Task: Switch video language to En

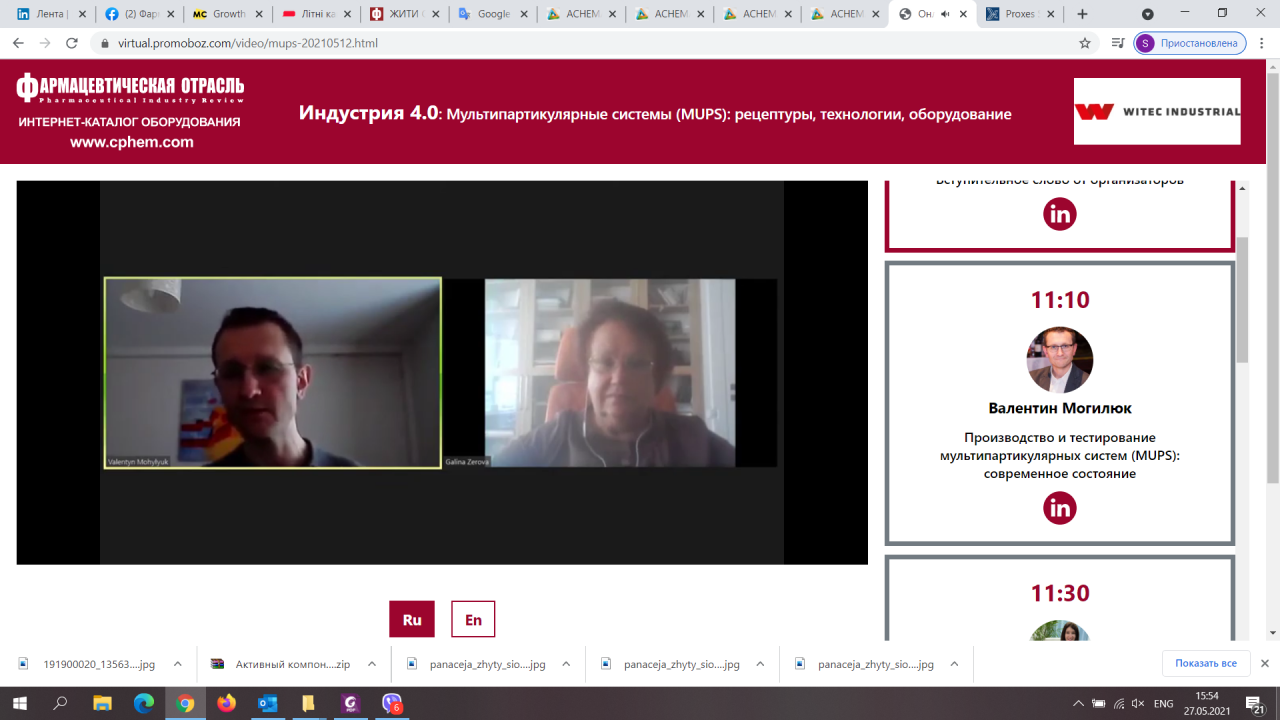Action: [473, 620]
